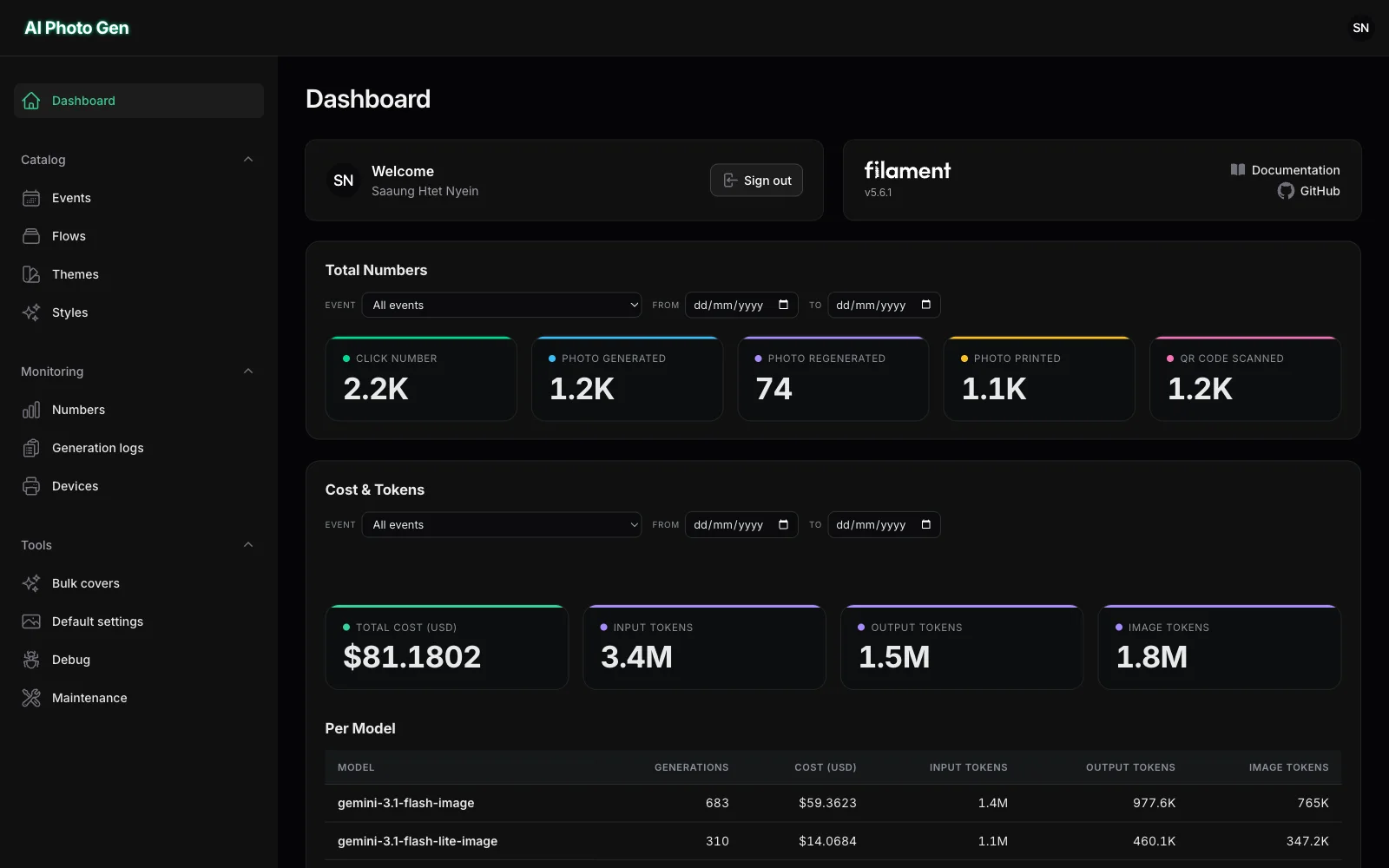Click Total Numbers FROM date field
Image resolution: width=1389 pixels, height=868 pixels.
pyautogui.click(x=741, y=305)
